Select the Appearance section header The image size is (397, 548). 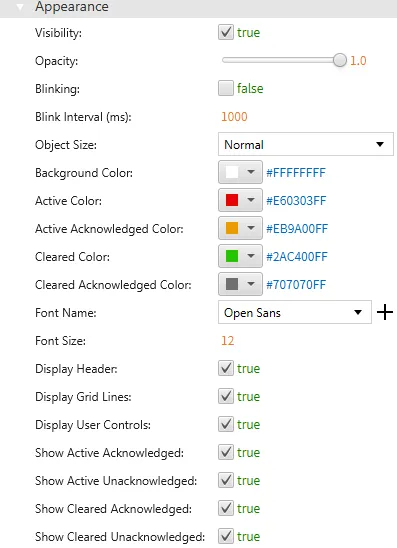(198, 7)
